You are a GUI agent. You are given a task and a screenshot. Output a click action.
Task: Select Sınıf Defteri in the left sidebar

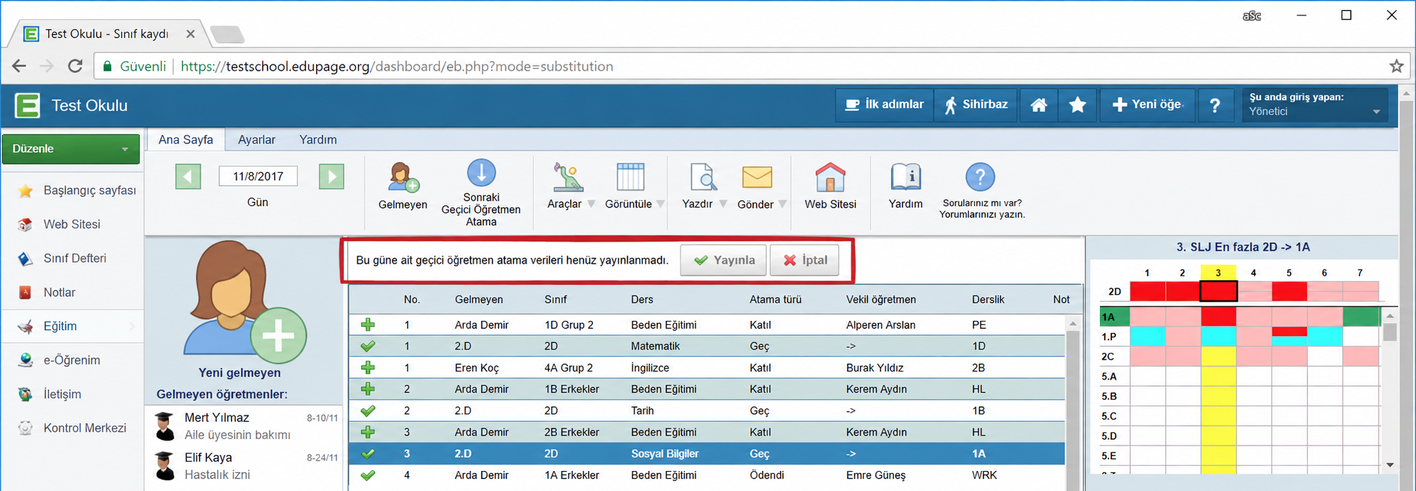[74, 258]
